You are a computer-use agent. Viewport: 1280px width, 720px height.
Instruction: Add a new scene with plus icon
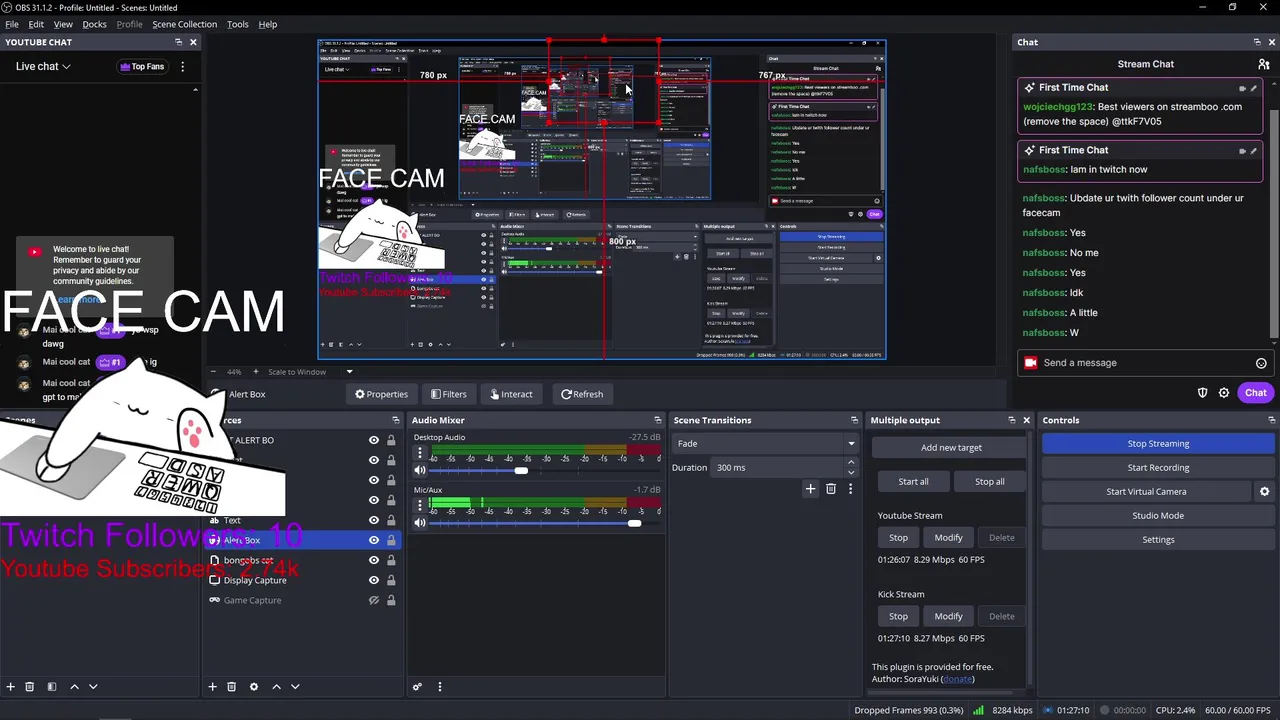[11, 687]
